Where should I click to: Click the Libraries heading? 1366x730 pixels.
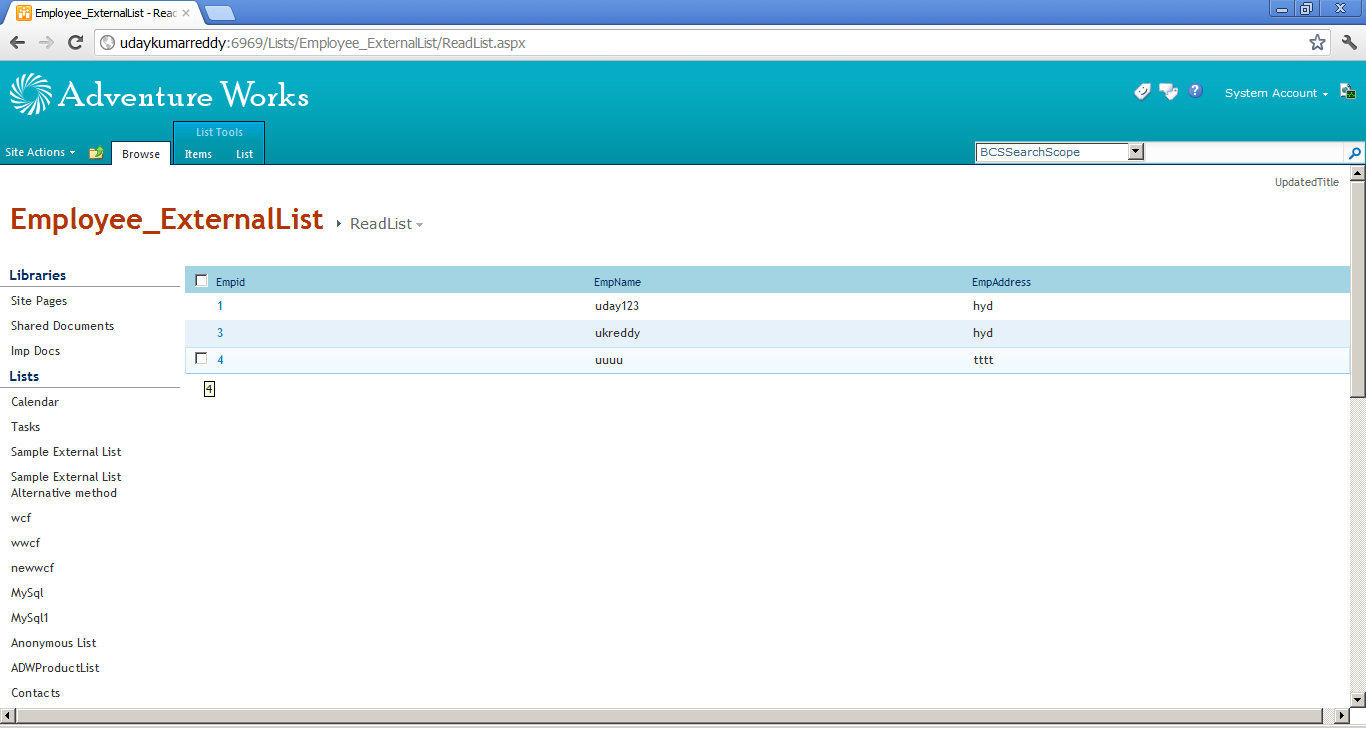38,275
